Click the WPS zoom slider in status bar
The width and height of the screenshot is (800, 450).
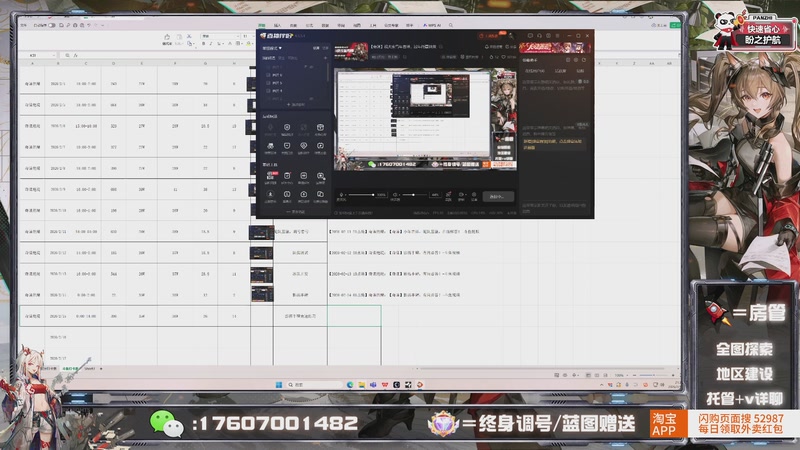coord(654,376)
